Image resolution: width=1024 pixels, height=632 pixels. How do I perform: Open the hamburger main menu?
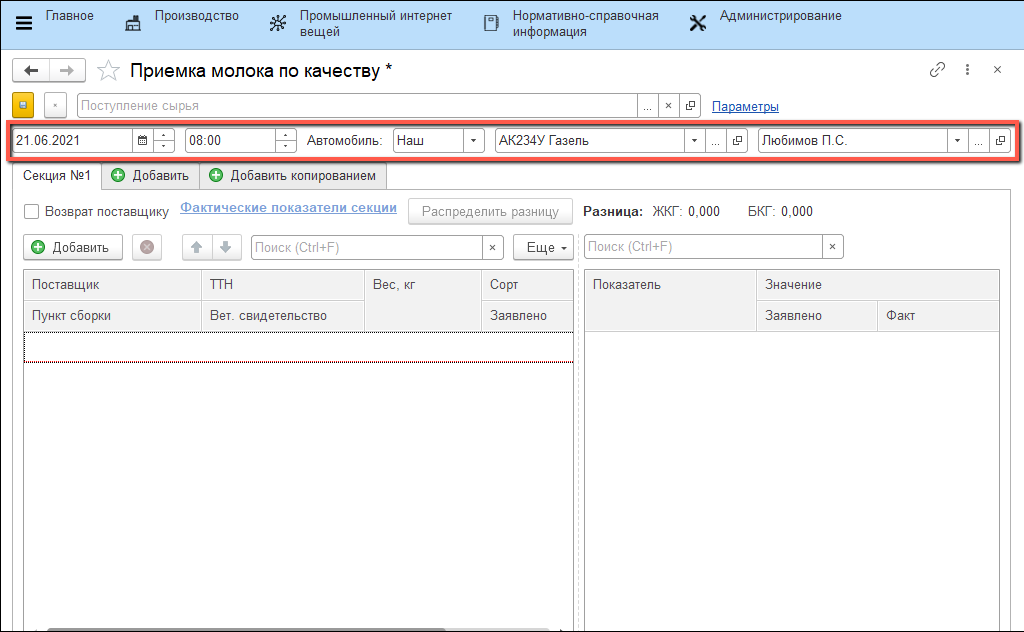click(24, 24)
